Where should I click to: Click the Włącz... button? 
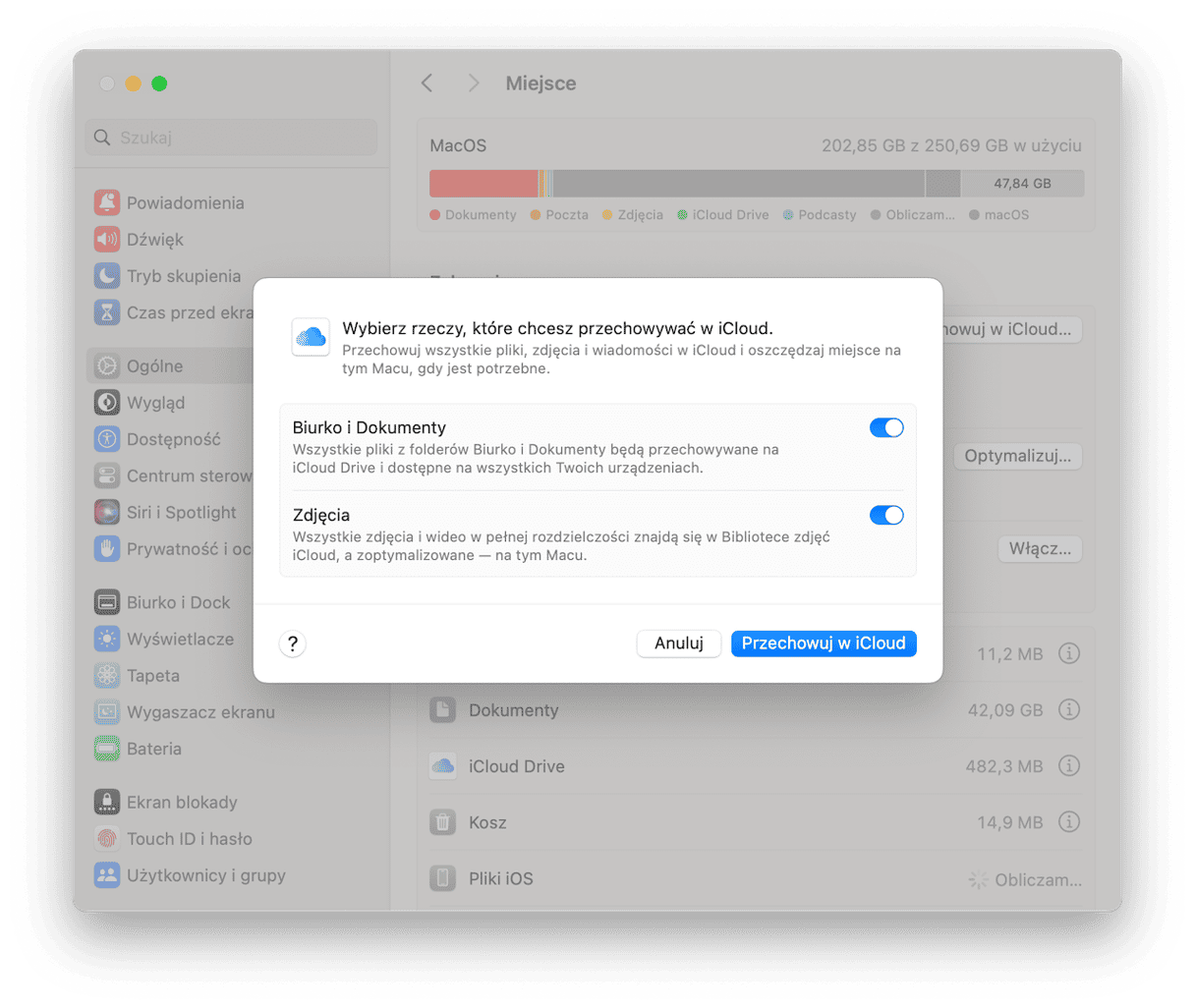pos(1040,548)
